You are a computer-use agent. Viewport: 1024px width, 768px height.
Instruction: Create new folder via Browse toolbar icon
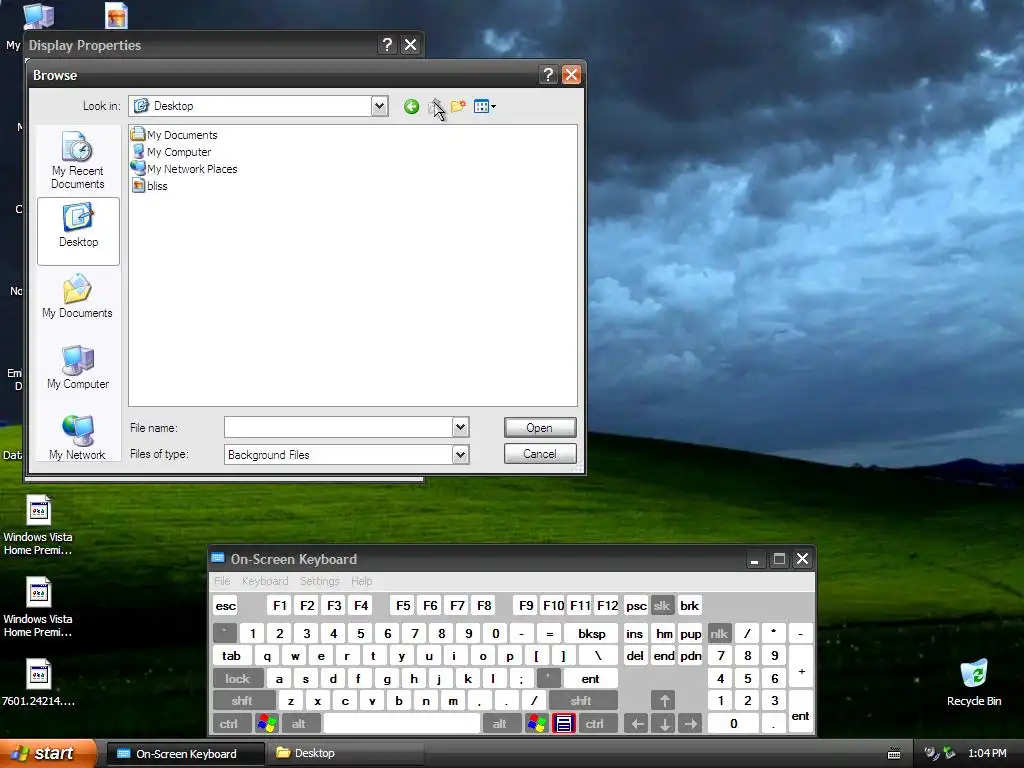pos(458,106)
